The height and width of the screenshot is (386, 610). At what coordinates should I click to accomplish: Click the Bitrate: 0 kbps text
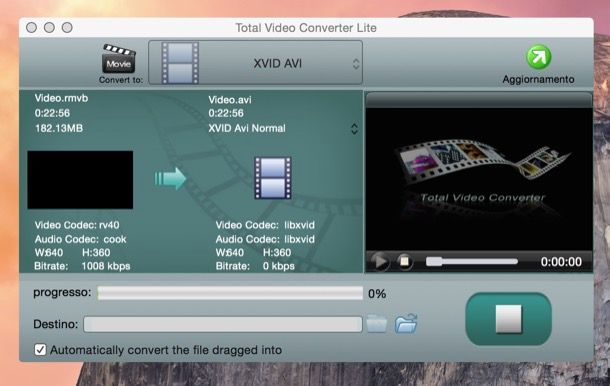[255, 266]
